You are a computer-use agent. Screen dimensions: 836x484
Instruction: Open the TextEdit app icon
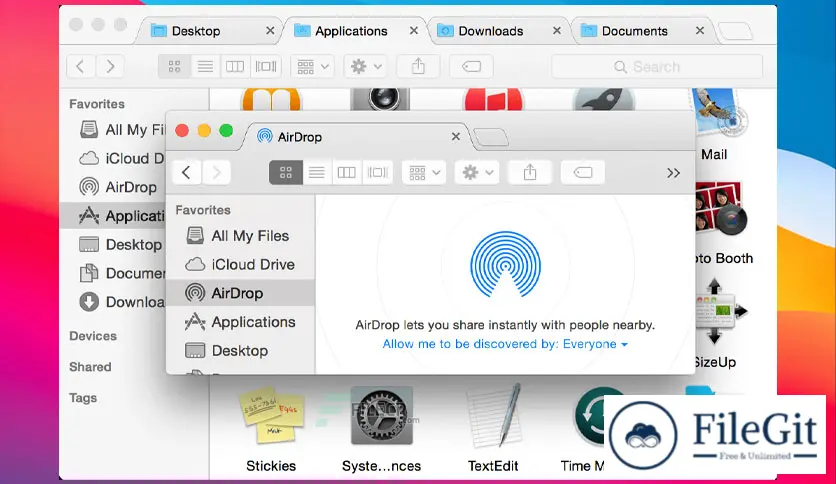click(494, 417)
